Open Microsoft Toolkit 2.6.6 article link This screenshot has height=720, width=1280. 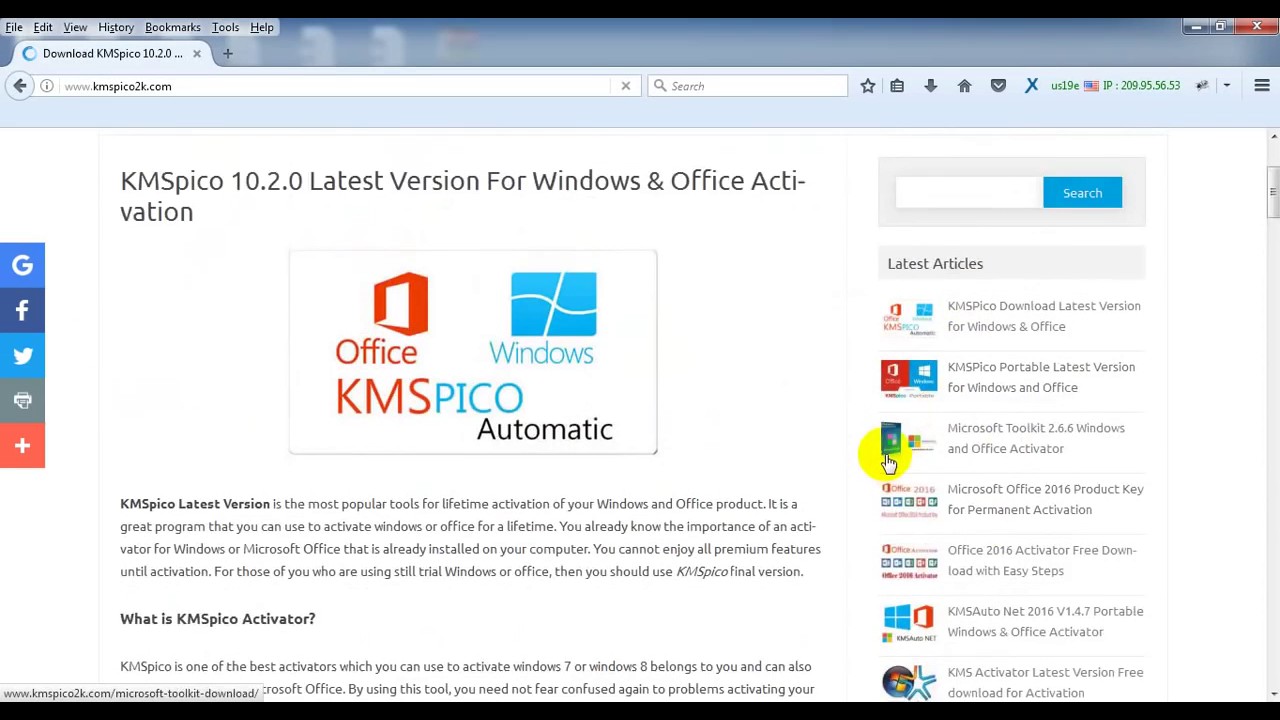1036,438
